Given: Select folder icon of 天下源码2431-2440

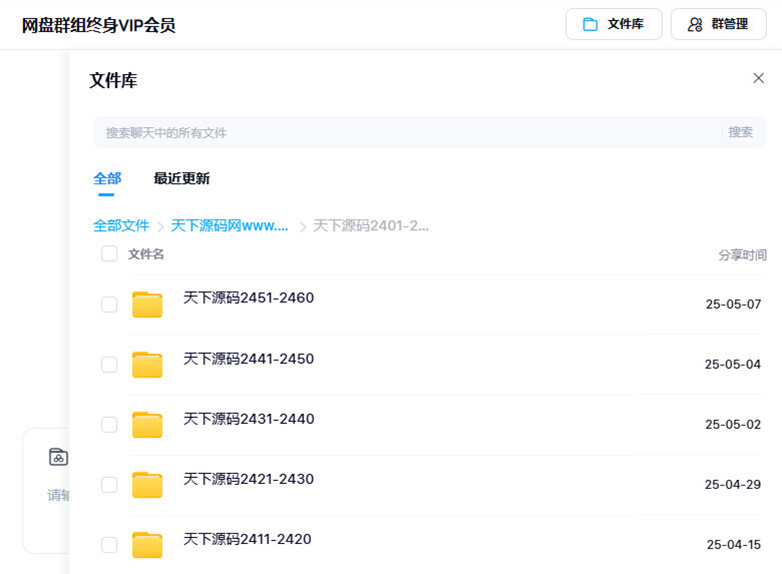Looking at the screenshot, I should point(147,425).
